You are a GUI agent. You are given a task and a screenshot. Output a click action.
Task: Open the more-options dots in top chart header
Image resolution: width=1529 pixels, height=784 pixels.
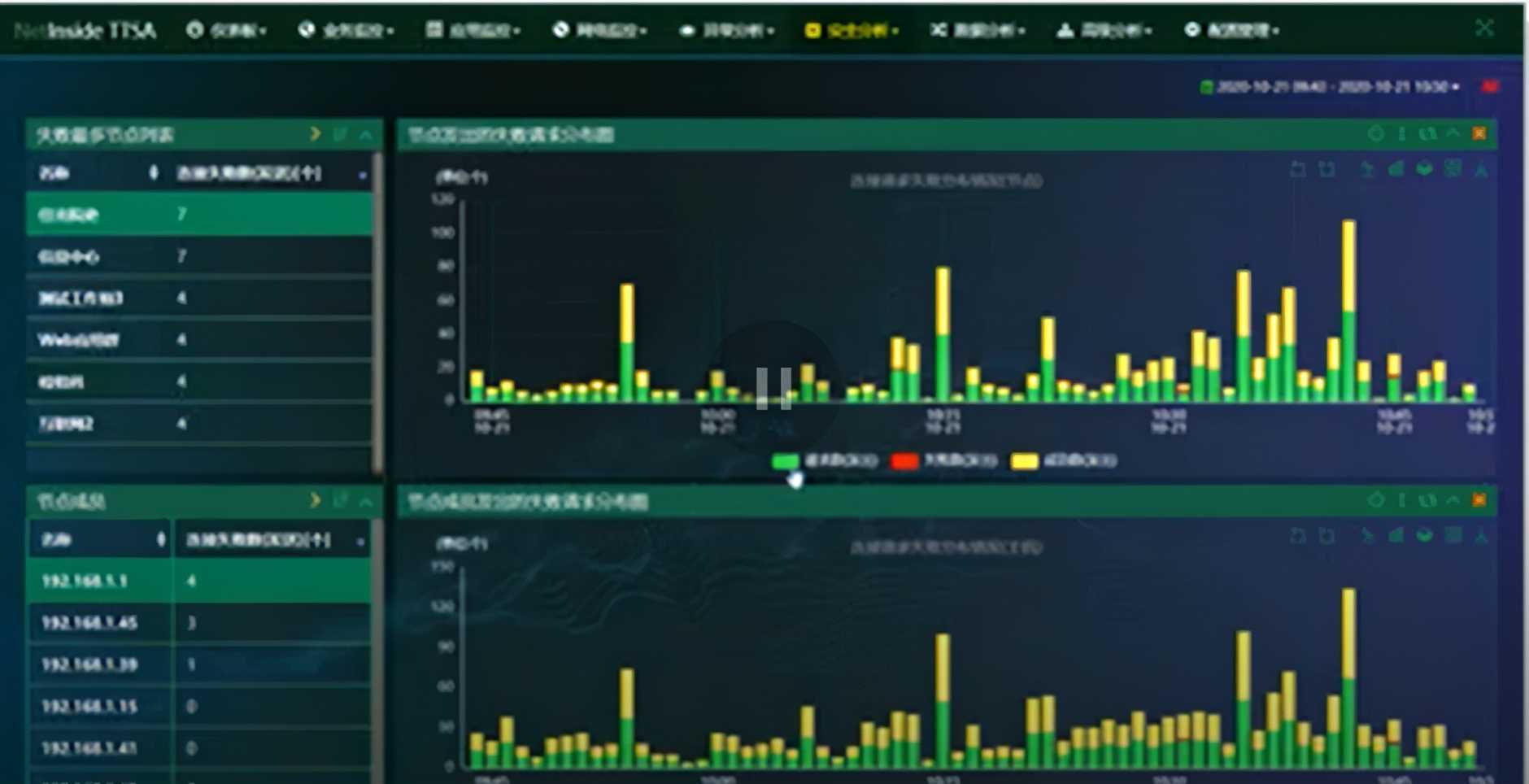click(x=1401, y=133)
